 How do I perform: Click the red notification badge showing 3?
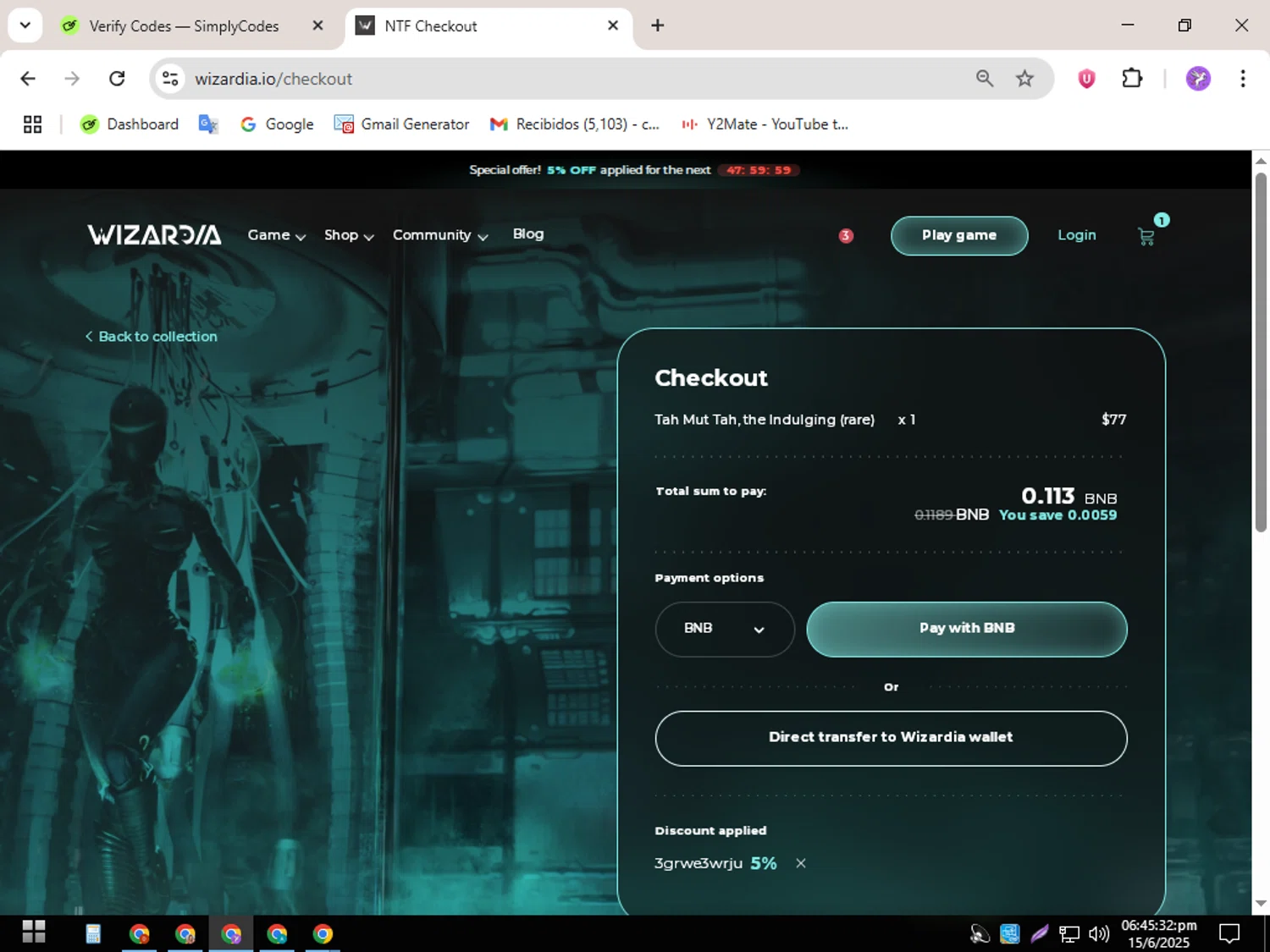(x=846, y=236)
